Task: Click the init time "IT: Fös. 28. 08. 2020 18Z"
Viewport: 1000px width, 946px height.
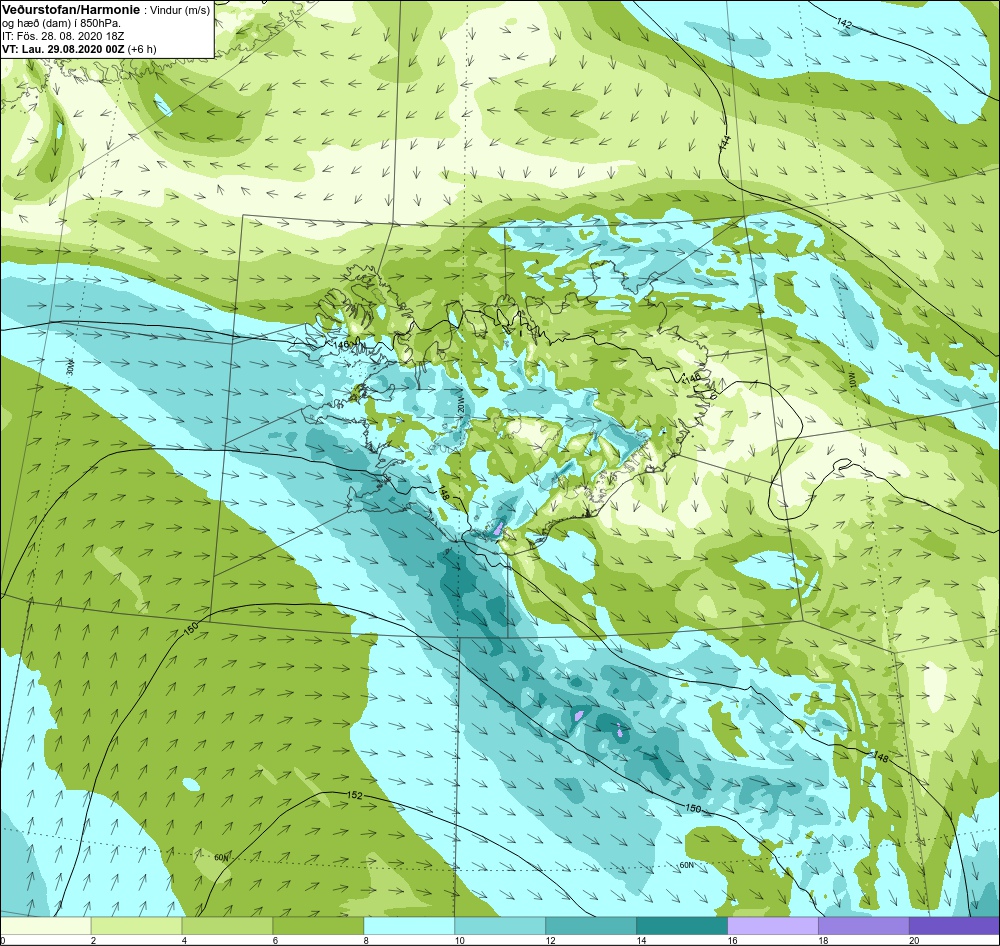Action: [x=63, y=36]
